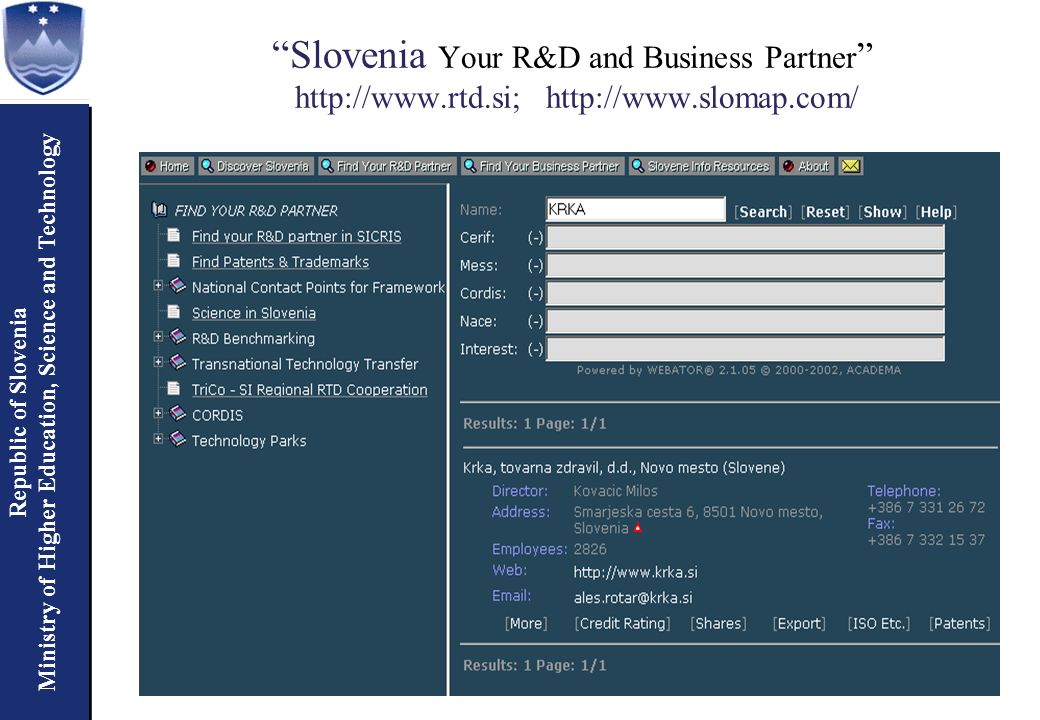Click red map marker icon after Slovenia address

pos(637,528)
